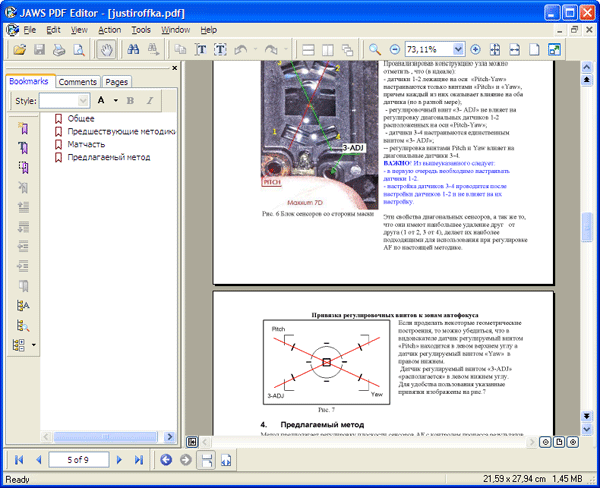The width and height of the screenshot is (600, 488).
Task: Select the Bookmarks tab
Action: point(29,81)
